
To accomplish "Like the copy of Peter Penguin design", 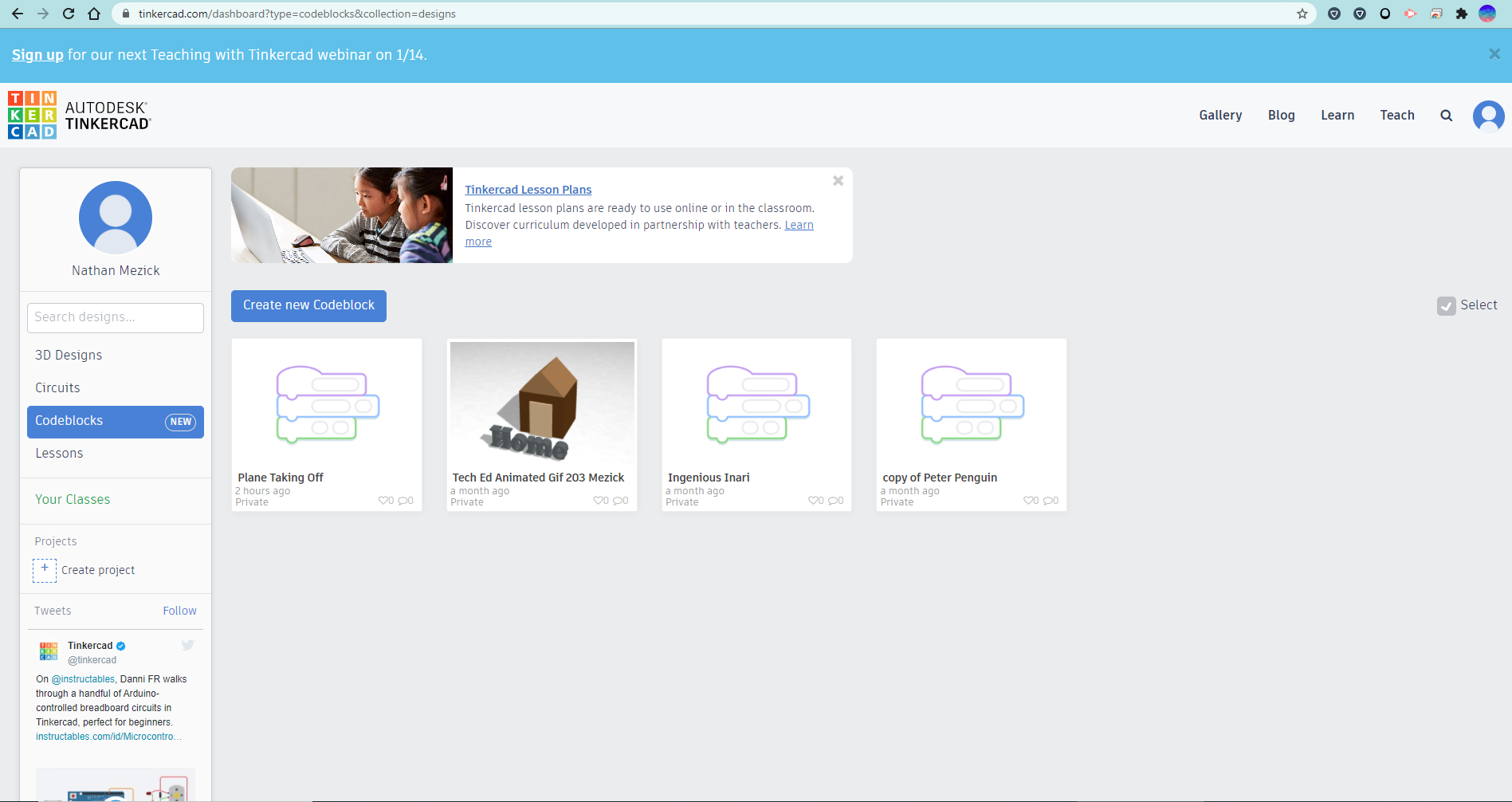I will tap(1029, 501).
